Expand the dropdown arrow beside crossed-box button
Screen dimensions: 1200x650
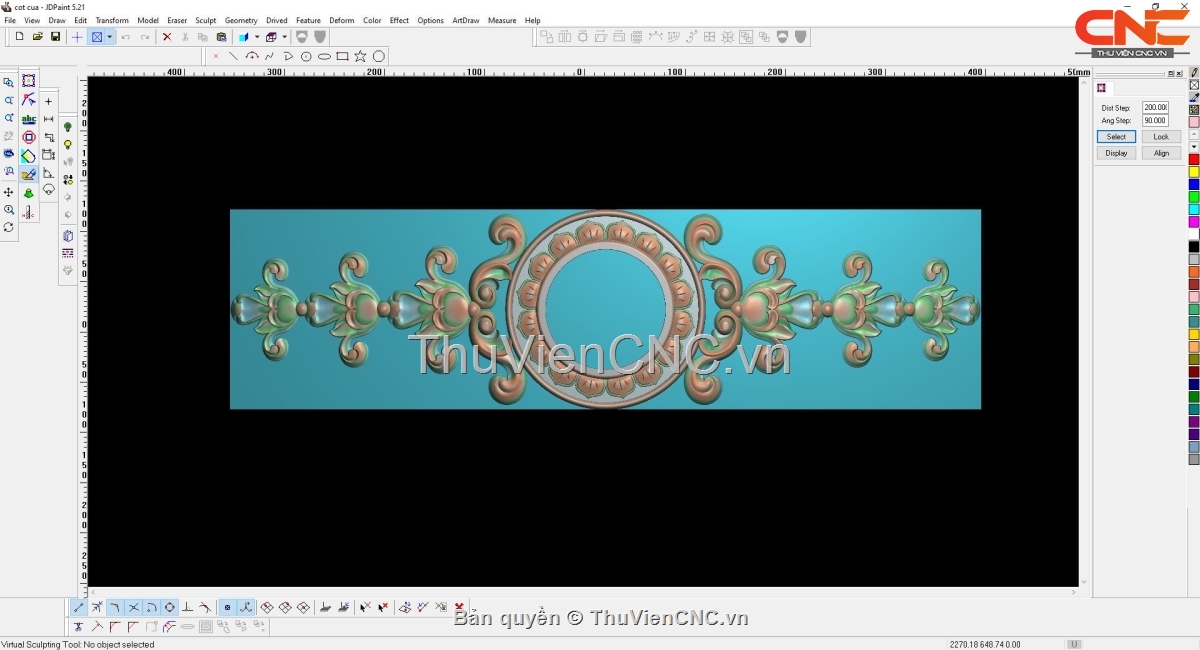[109, 37]
